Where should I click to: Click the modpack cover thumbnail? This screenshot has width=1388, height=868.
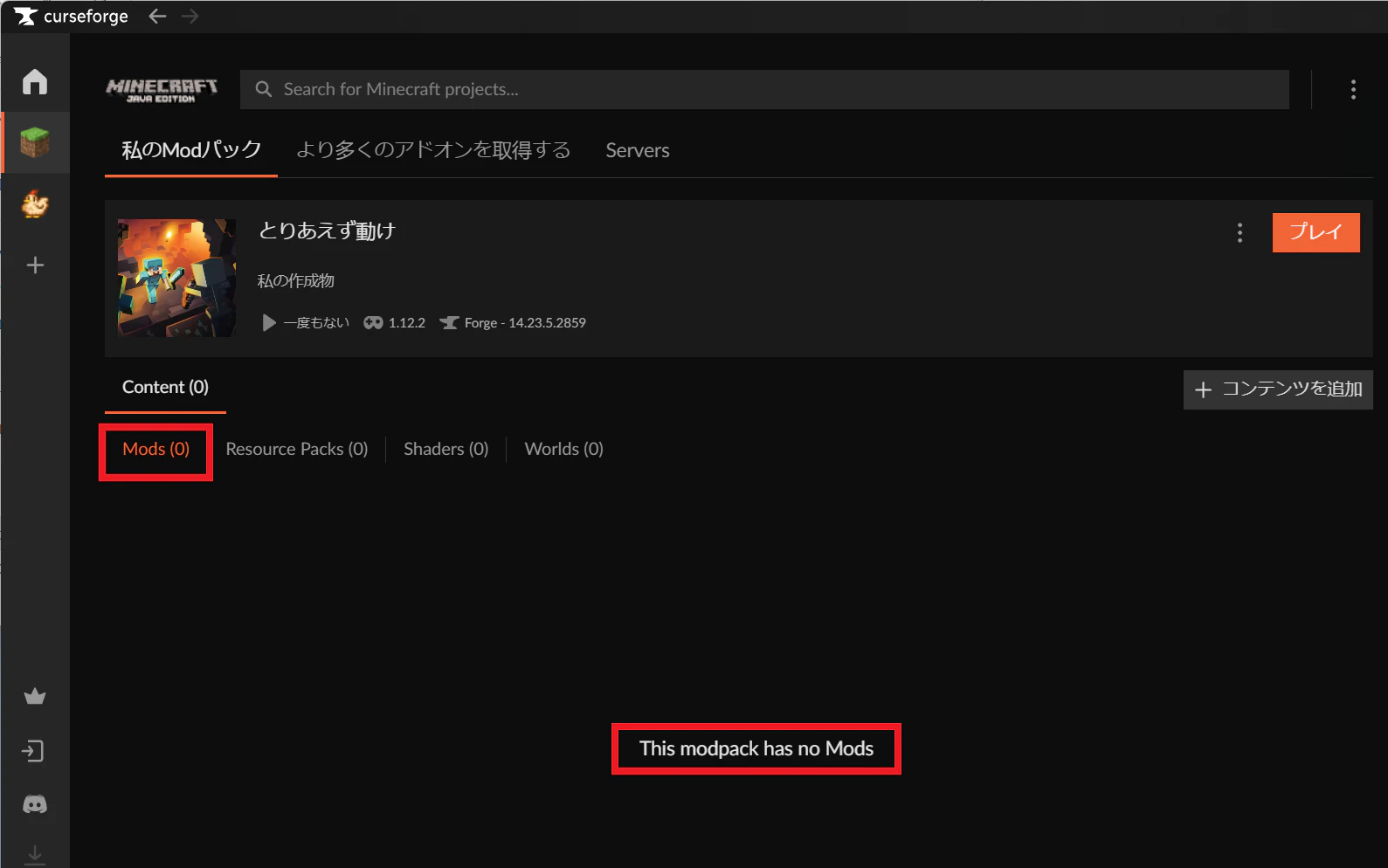pos(177,278)
